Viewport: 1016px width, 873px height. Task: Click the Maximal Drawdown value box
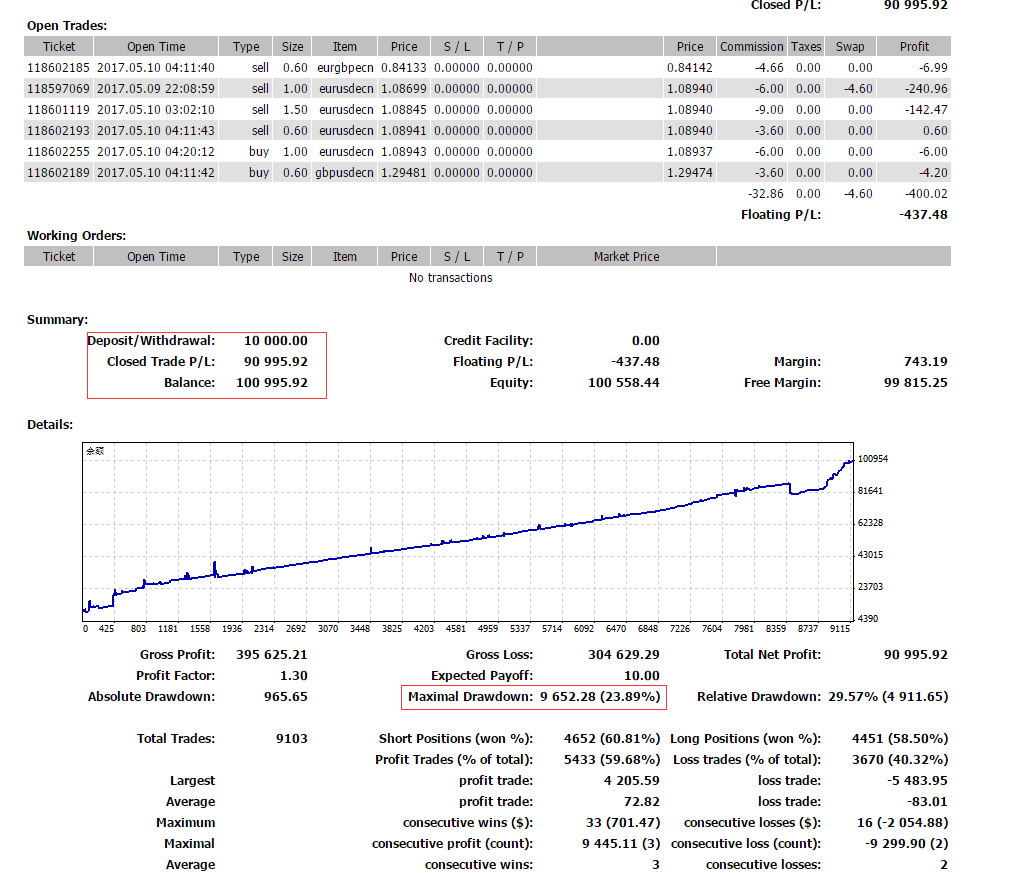coord(534,697)
